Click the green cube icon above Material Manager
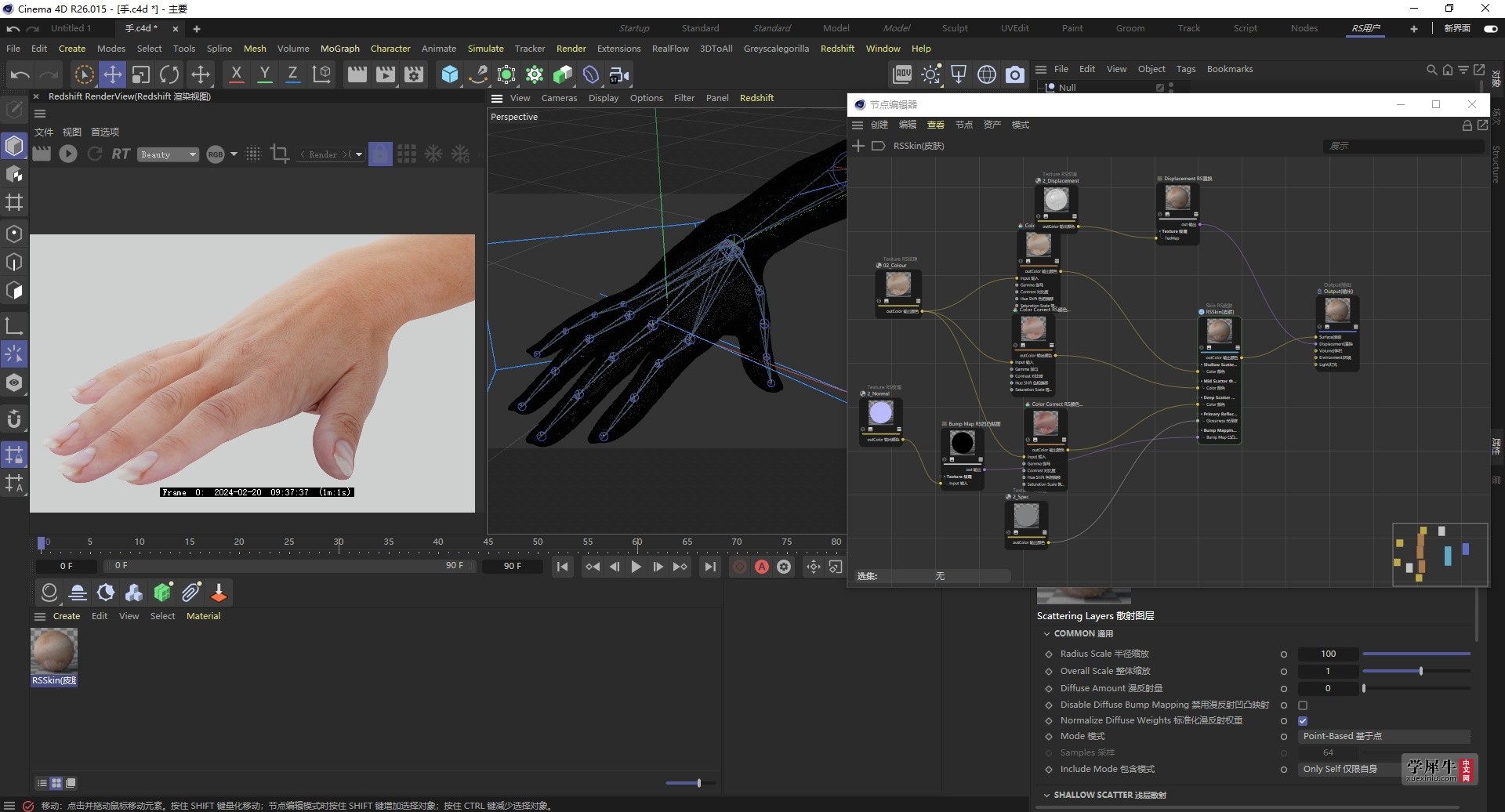The height and width of the screenshot is (812, 1505). coord(163,593)
